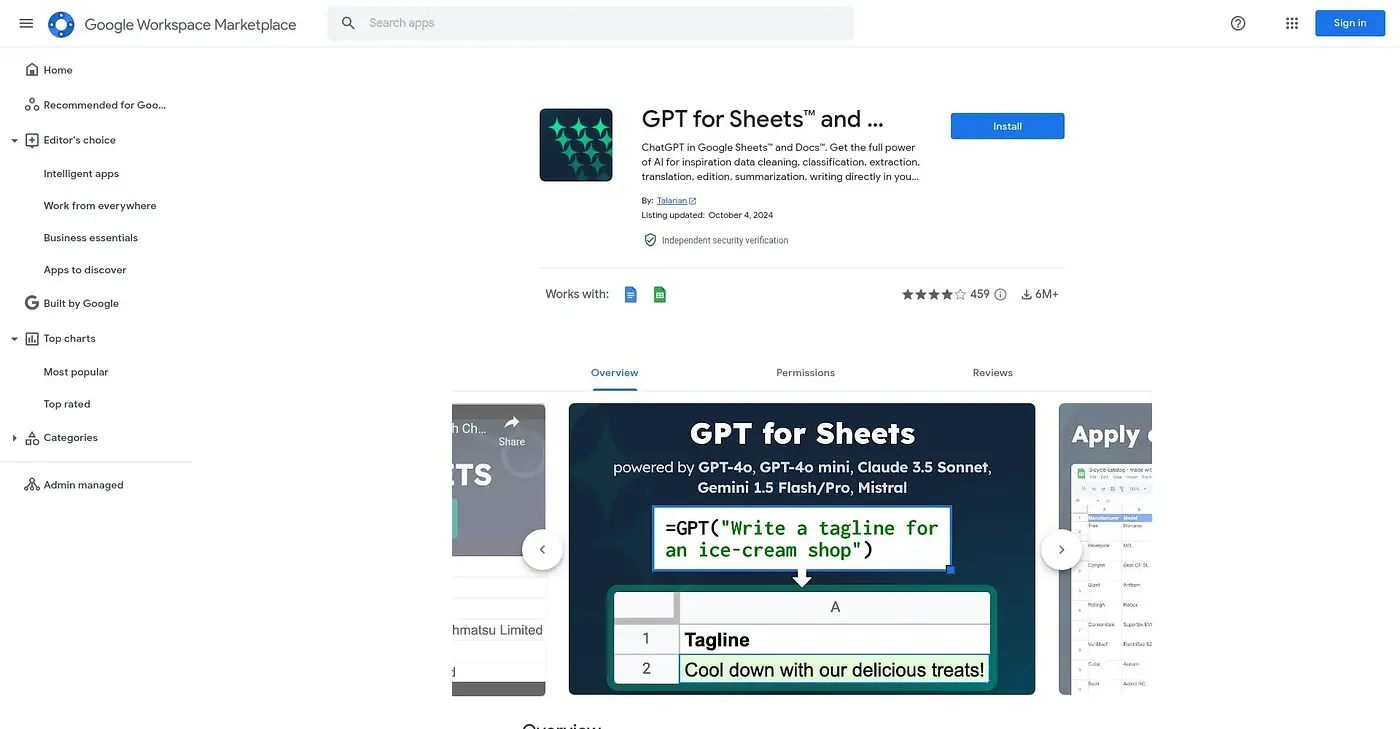Open the Editor's choice page
The image size is (1400, 729).
79,140
